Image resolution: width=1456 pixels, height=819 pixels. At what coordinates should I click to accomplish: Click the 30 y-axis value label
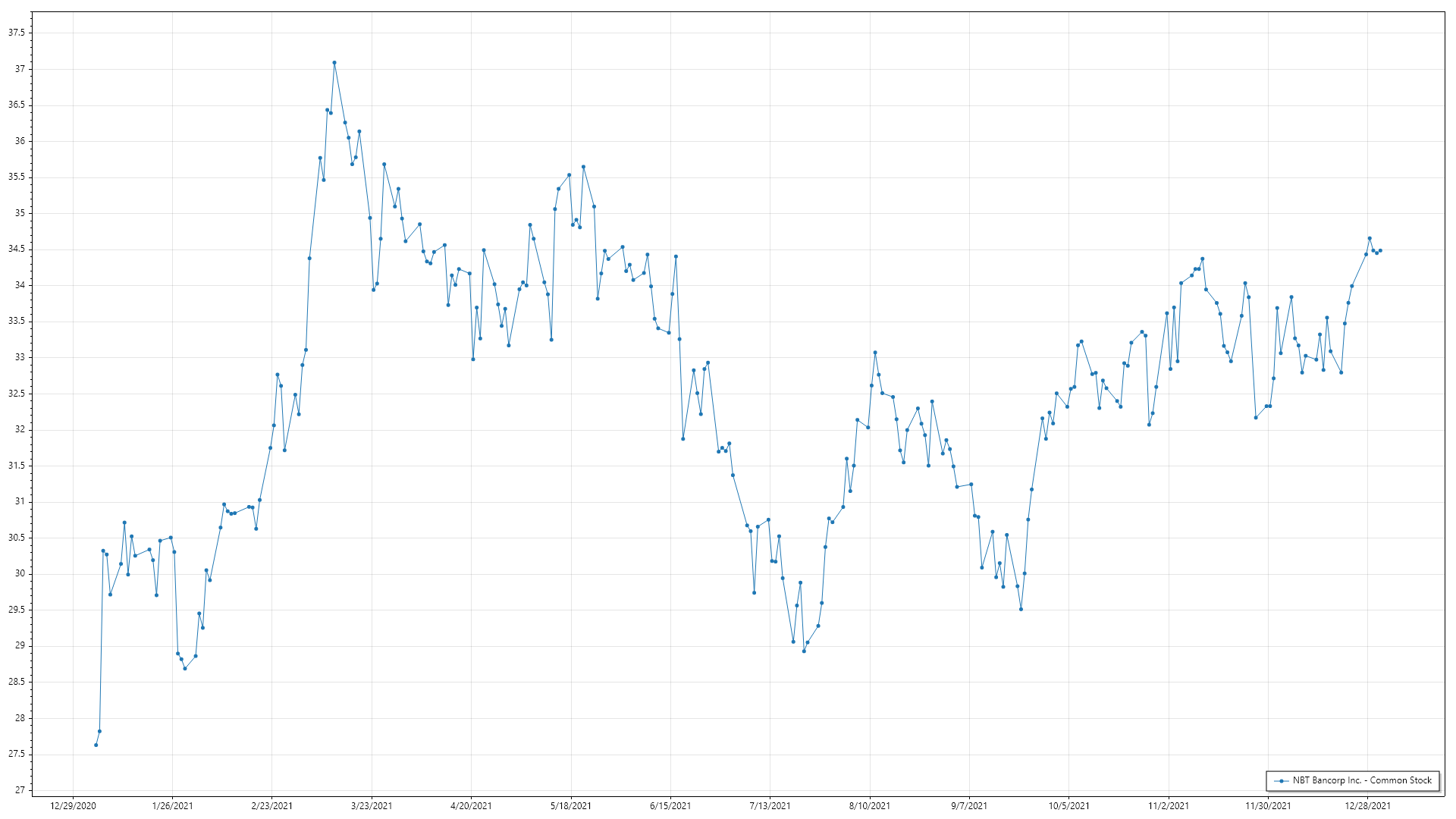tap(20, 574)
